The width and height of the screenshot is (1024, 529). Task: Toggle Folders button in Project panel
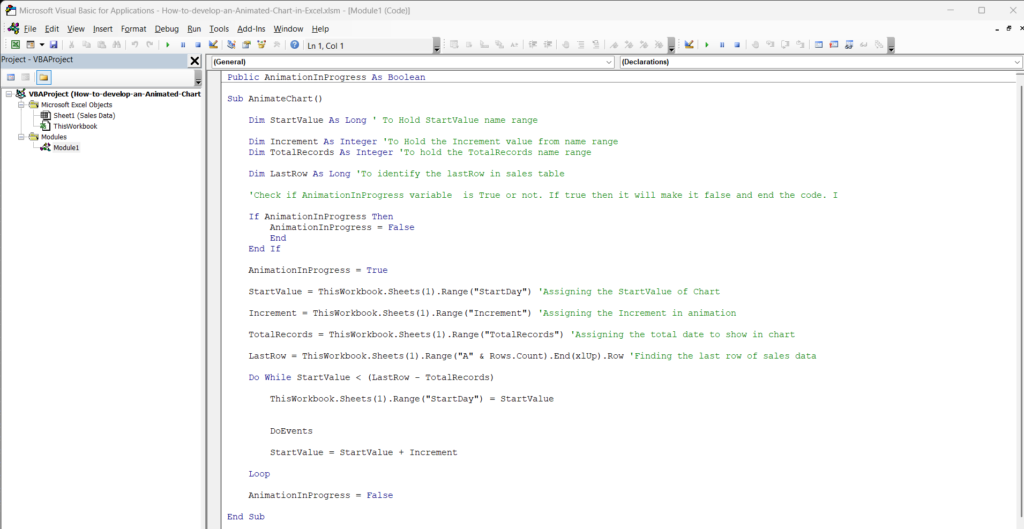tap(43, 77)
